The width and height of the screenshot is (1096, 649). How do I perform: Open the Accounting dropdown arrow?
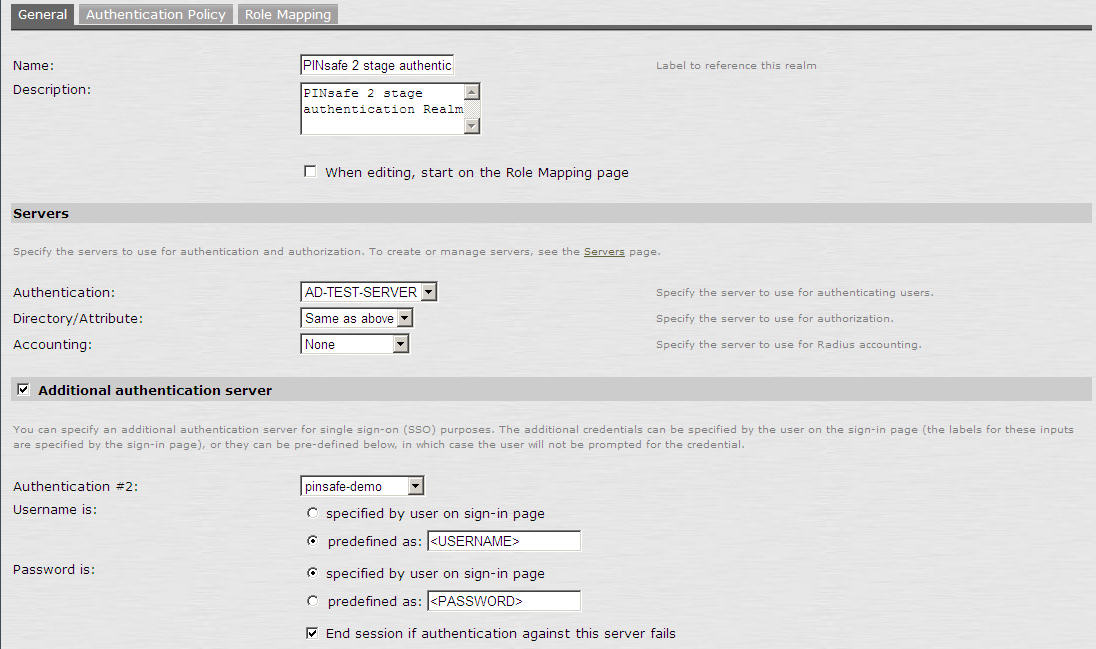click(400, 344)
